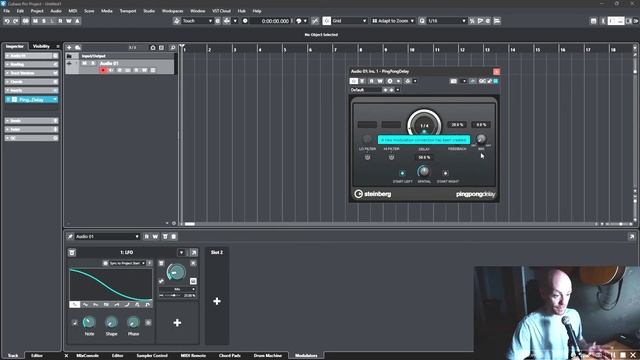Enable record on Audio 01 track
The height and width of the screenshot is (360, 640).
click(103, 70)
